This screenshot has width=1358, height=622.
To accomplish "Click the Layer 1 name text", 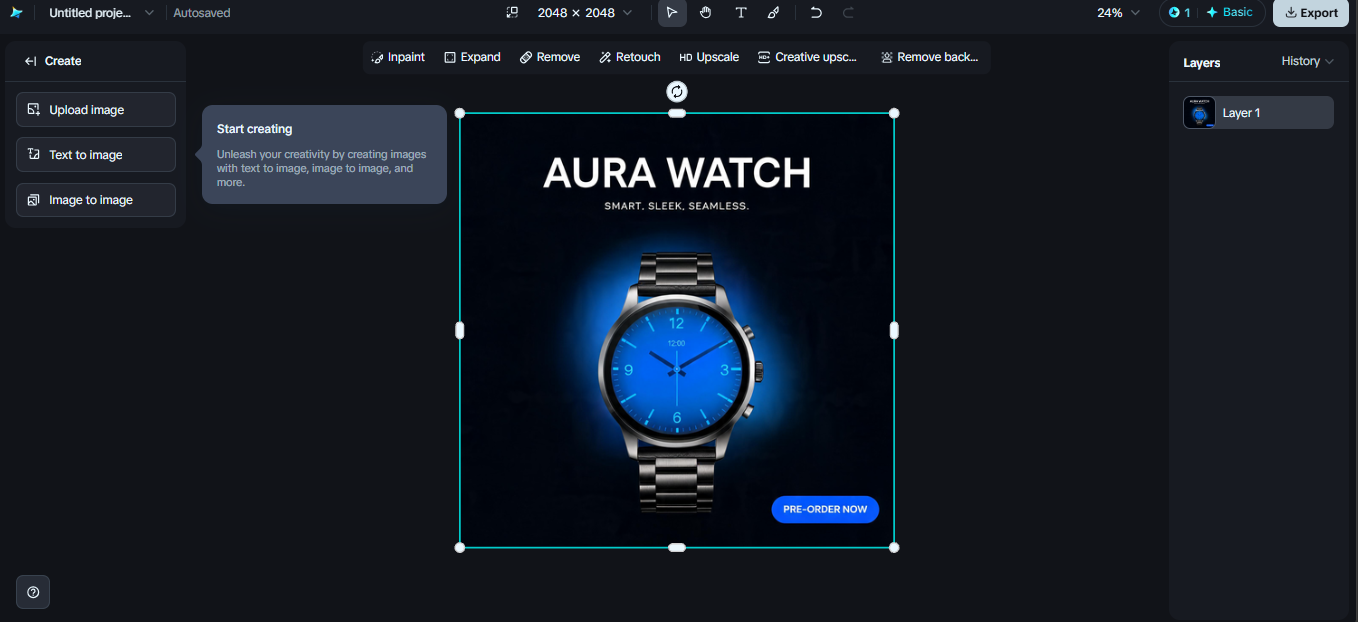I will (1241, 113).
